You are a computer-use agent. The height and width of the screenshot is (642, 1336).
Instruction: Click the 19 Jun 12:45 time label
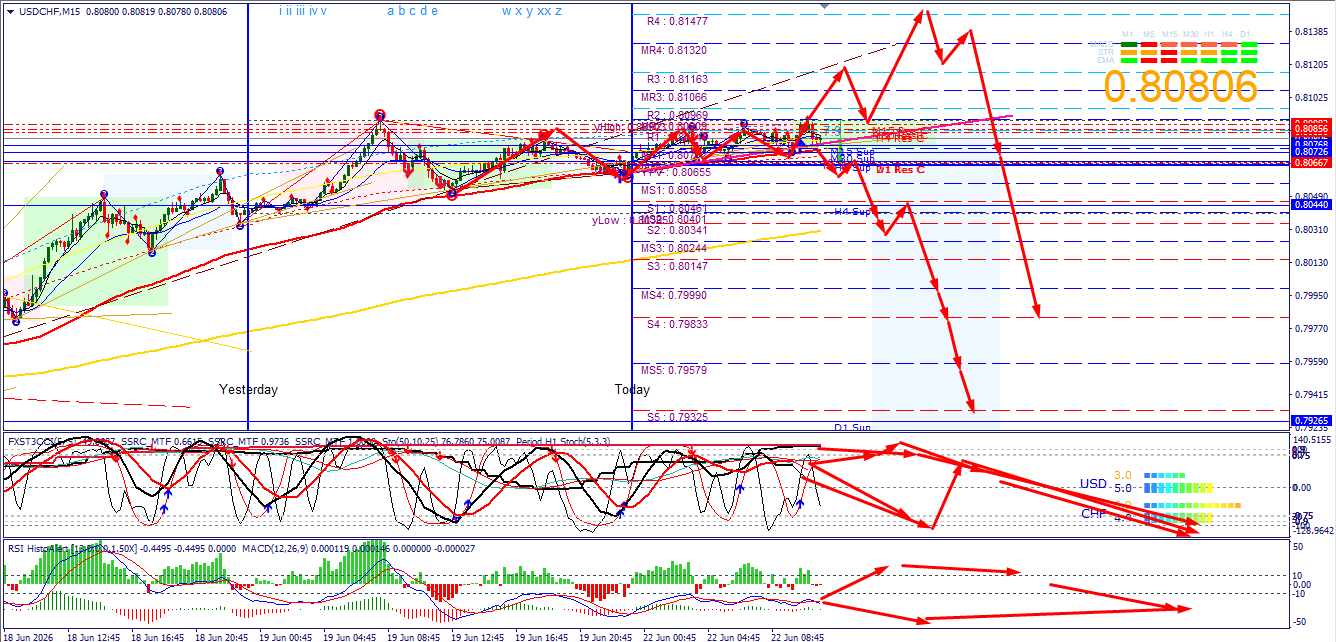[x=477, y=636]
